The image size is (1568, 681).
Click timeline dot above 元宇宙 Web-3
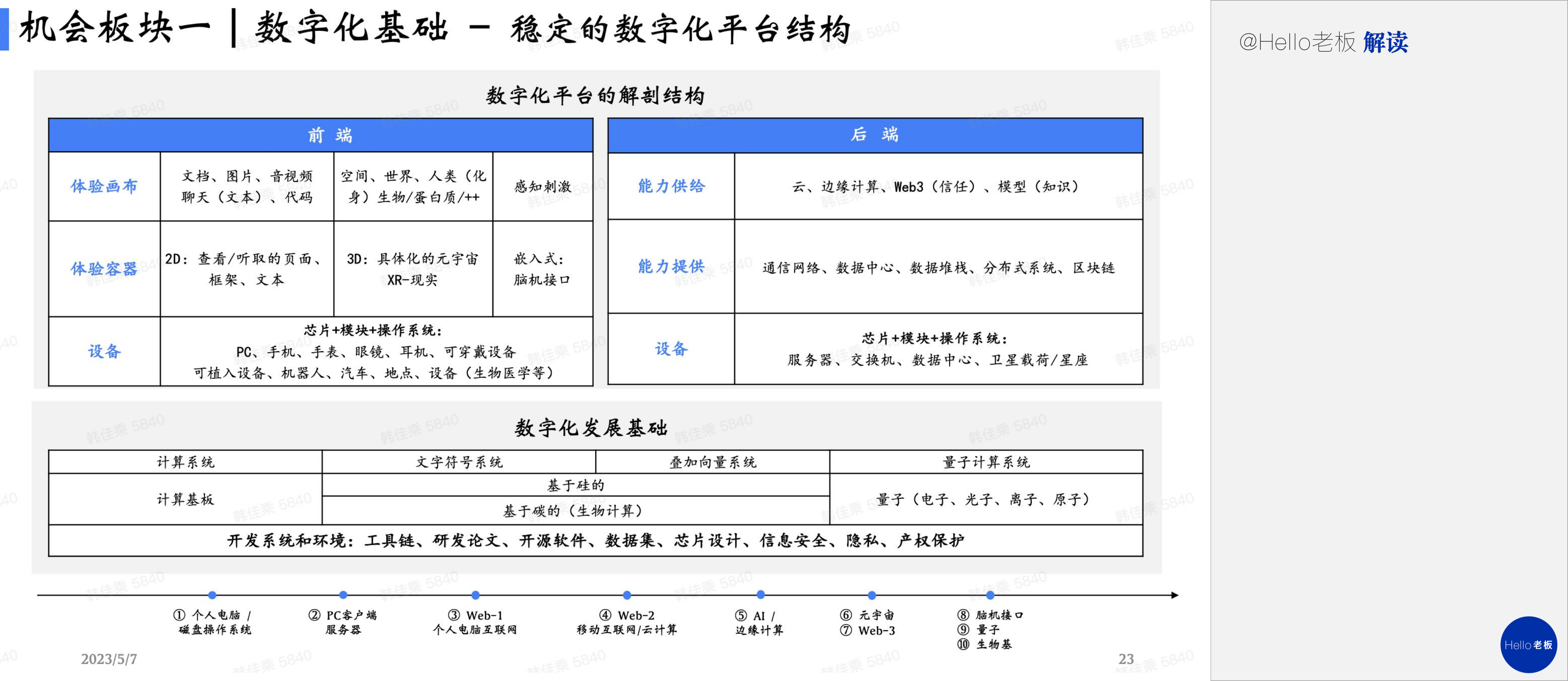[872, 595]
